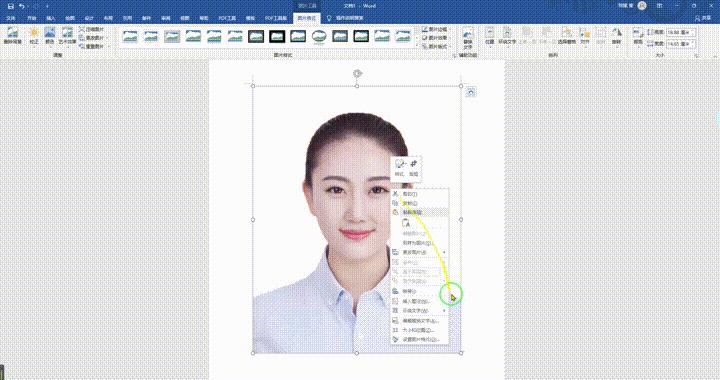Switch to the Insert tab
720x380 pixels.
click(x=51, y=18)
